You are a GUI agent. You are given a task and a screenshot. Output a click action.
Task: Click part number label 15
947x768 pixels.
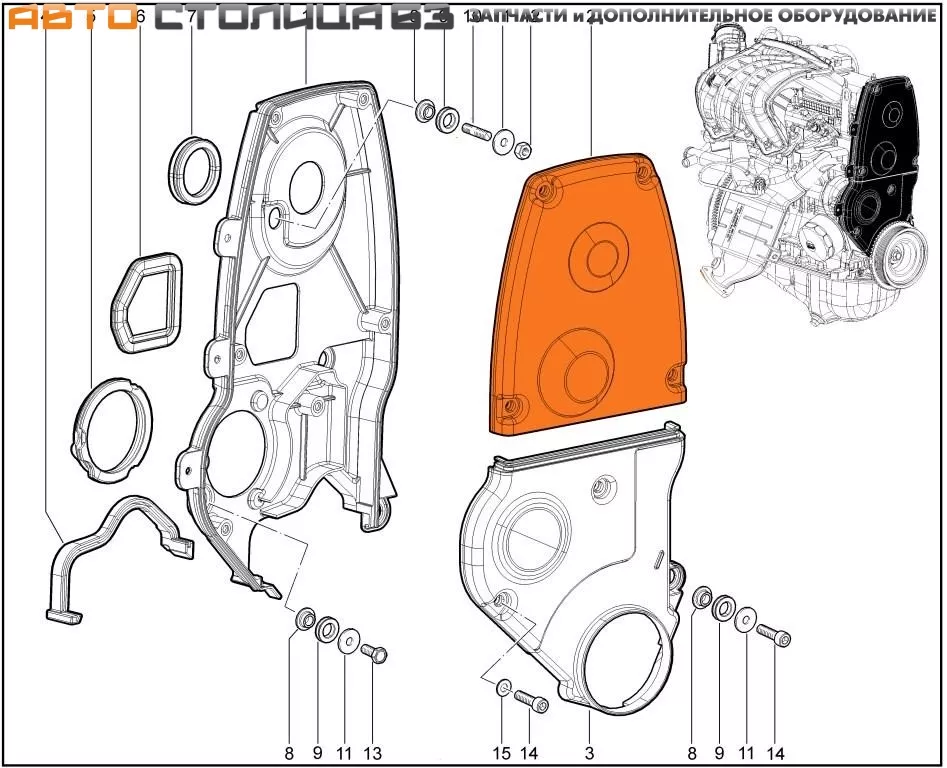point(501,753)
